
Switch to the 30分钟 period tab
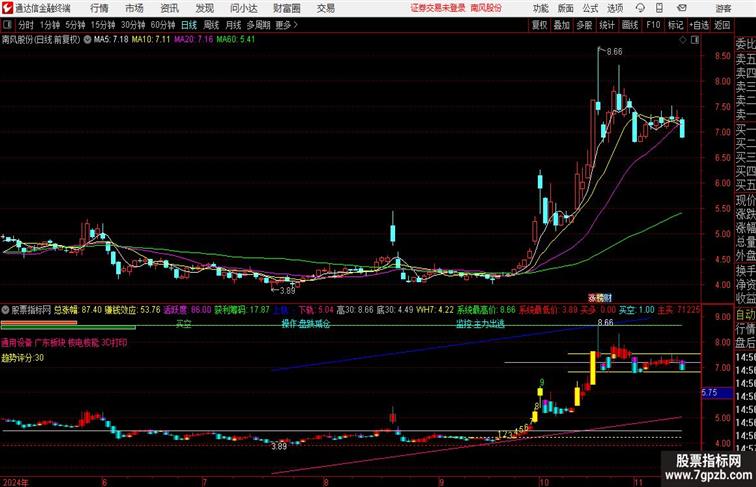(x=133, y=25)
